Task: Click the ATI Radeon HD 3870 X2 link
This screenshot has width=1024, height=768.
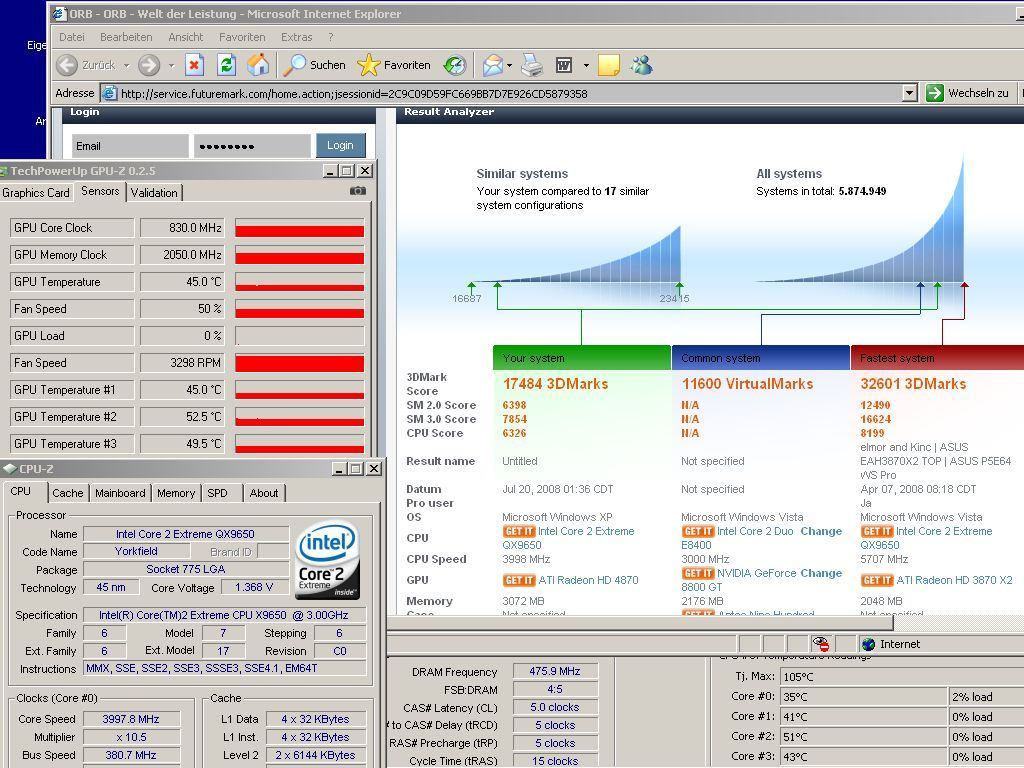Action: pos(954,580)
